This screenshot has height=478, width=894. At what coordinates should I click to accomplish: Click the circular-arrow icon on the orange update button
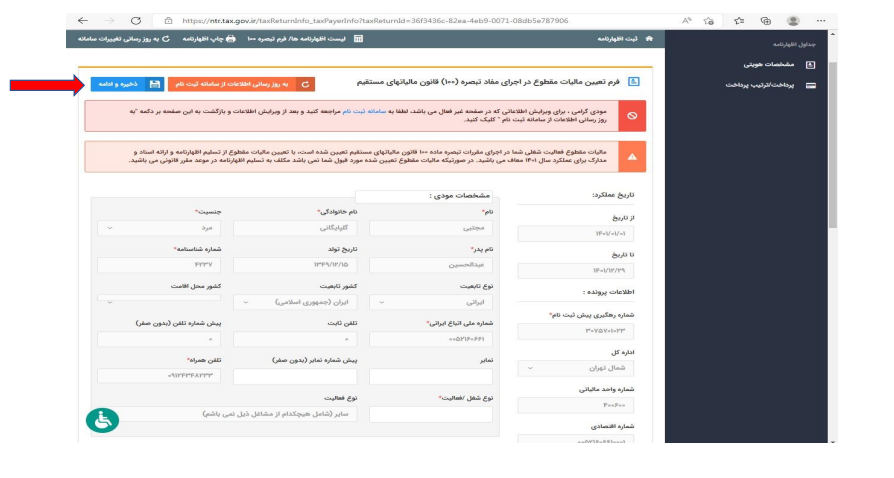pos(306,84)
